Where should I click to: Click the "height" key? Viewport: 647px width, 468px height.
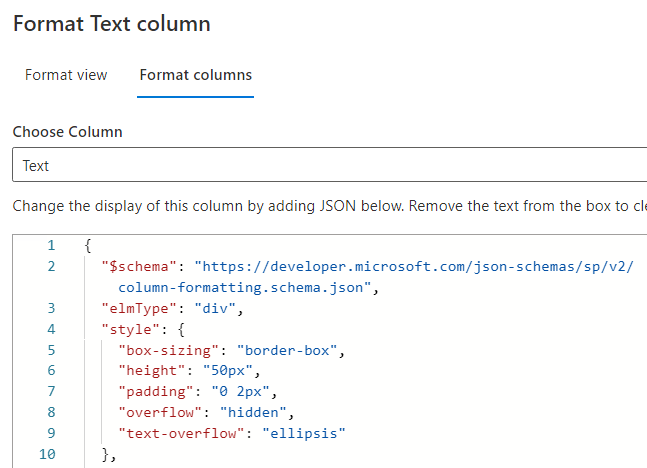pyautogui.click(x=151, y=370)
